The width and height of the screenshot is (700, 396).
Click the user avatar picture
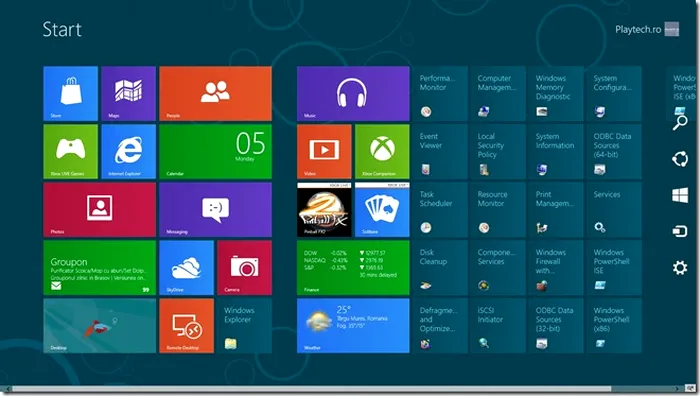(671, 29)
